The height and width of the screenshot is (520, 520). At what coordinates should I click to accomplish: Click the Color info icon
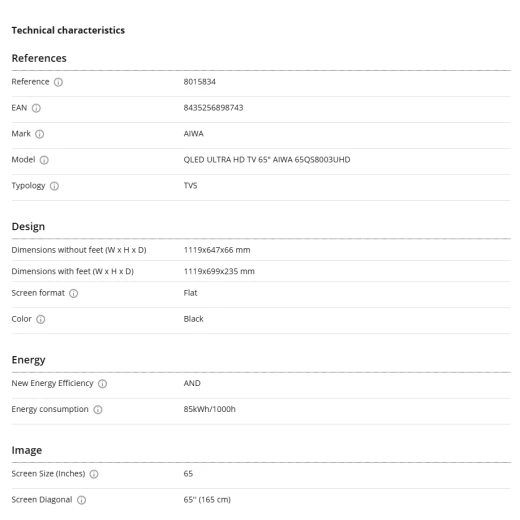41,319
